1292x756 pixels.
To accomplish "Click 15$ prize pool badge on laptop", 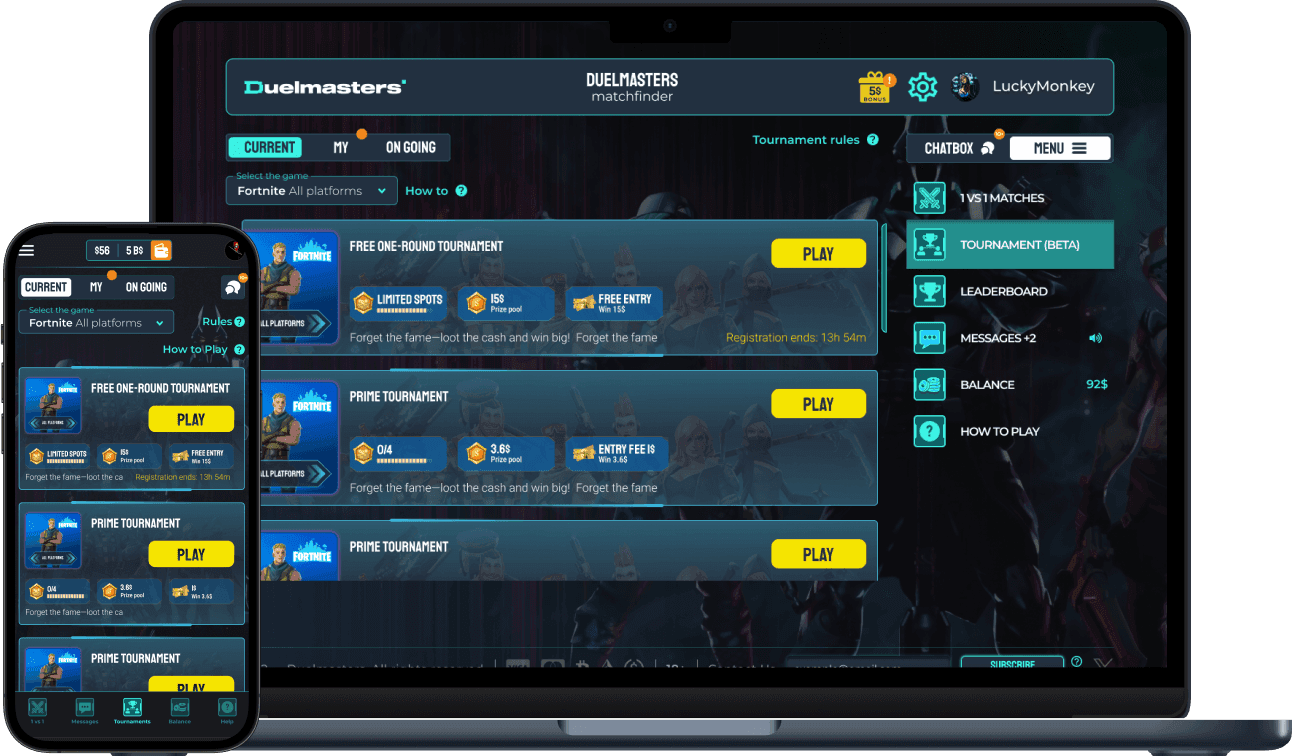I will [x=506, y=303].
